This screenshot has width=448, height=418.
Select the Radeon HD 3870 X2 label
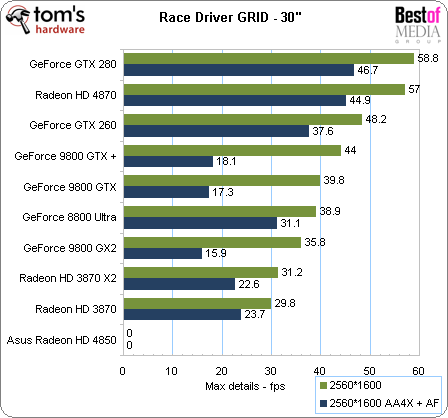(68, 278)
